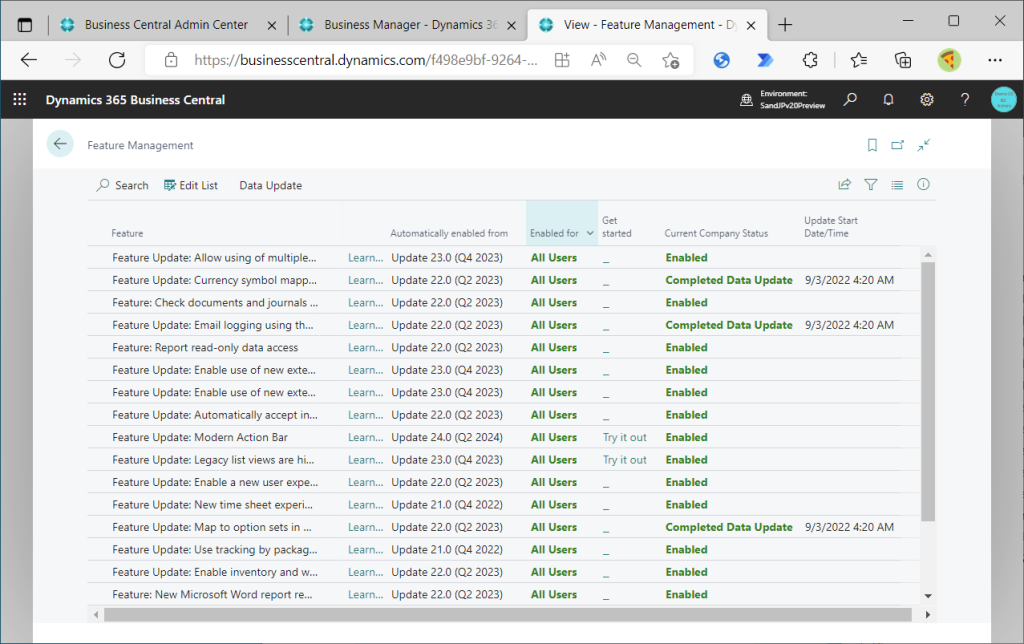The width and height of the screenshot is (1024, 644).
Task: Click Try it out for Modern Action Bar
Action: click(x=624, y=437)
